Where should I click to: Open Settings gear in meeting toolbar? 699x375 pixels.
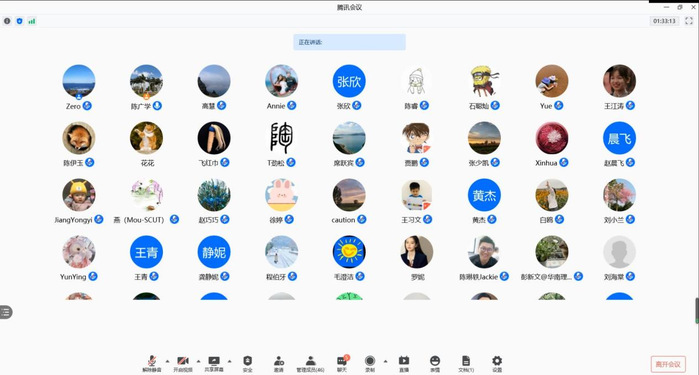pyautogui.click(x=497, y=363)
